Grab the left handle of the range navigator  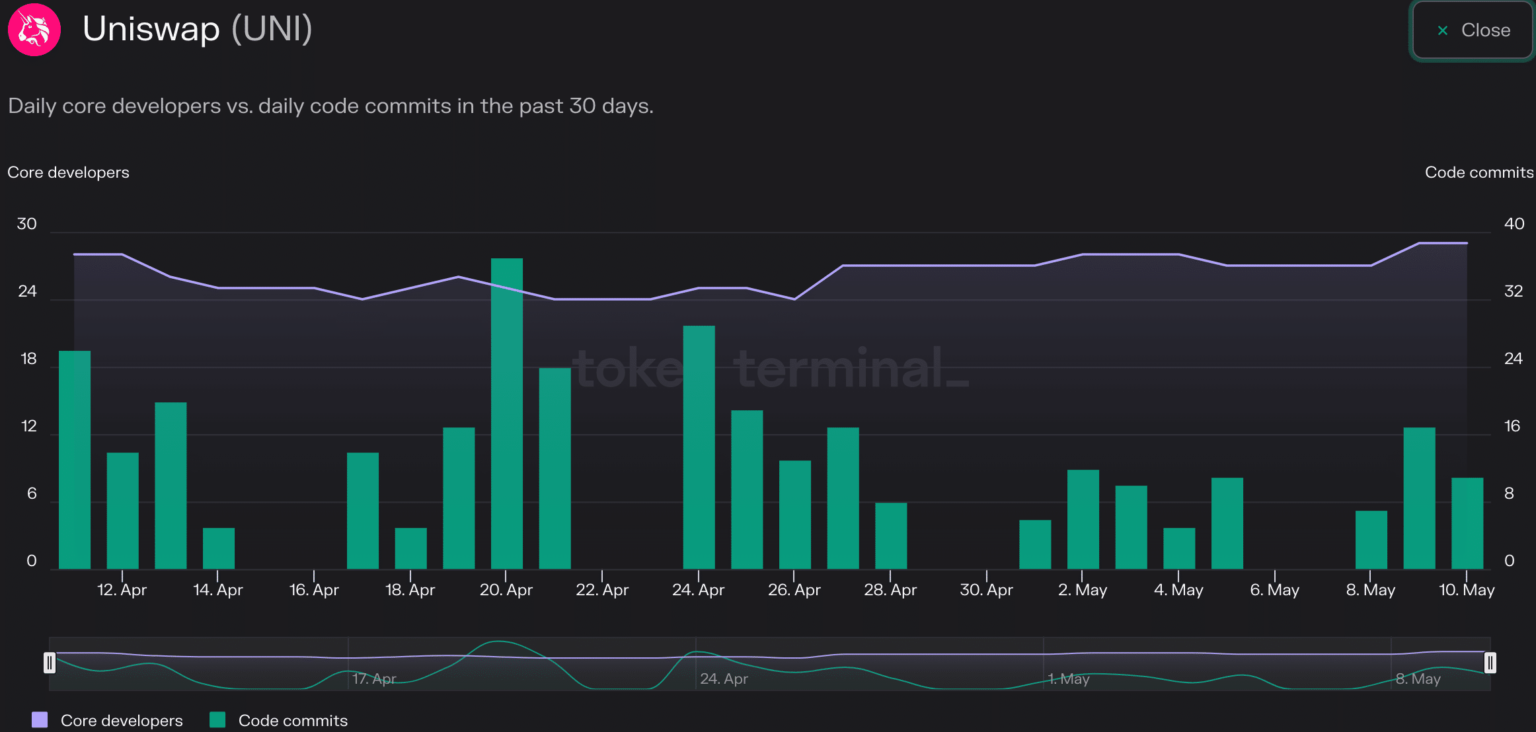tap(49, 662)
